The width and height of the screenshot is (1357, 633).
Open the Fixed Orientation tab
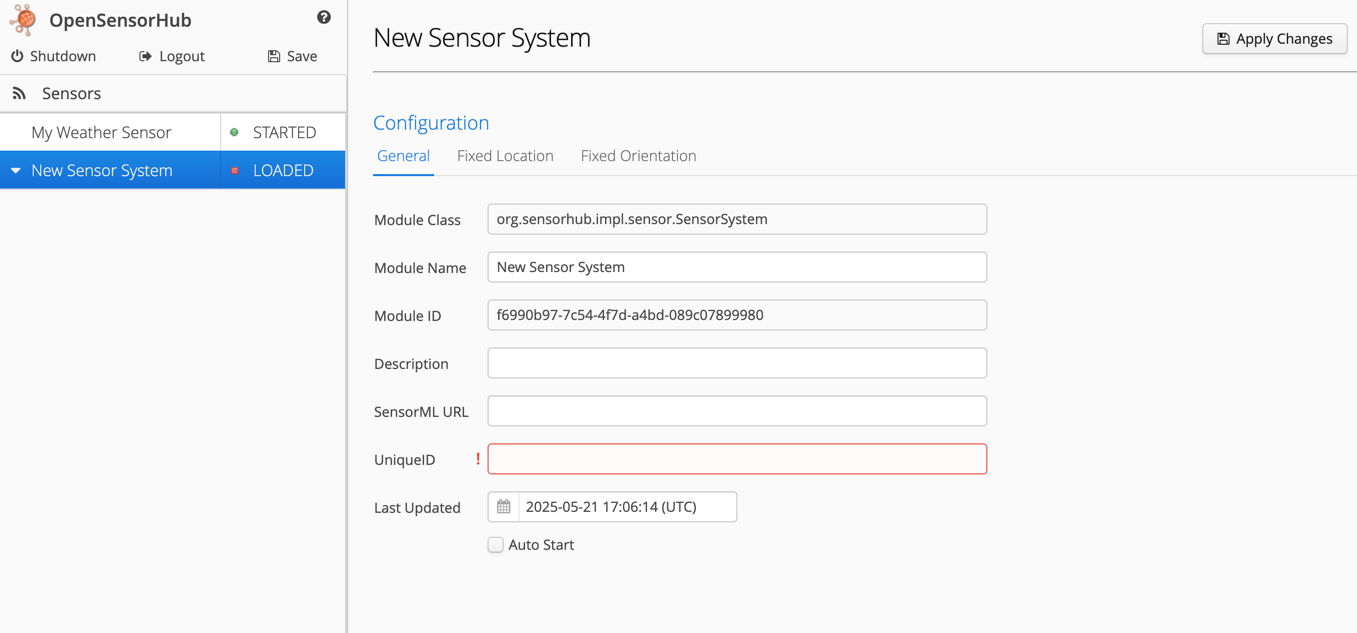(x=638, y=156)
